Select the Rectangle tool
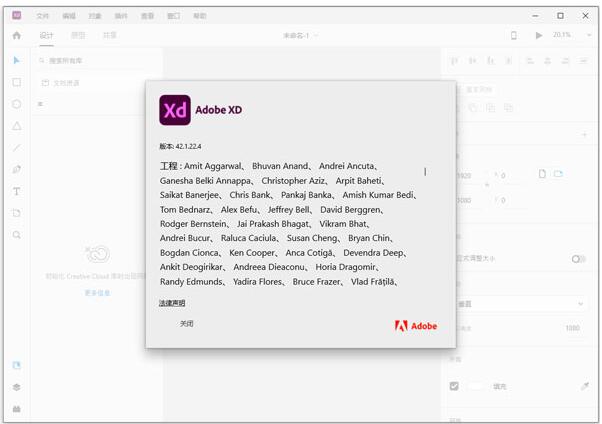Viewport: 602px width, 424px height. pos(17,82)
